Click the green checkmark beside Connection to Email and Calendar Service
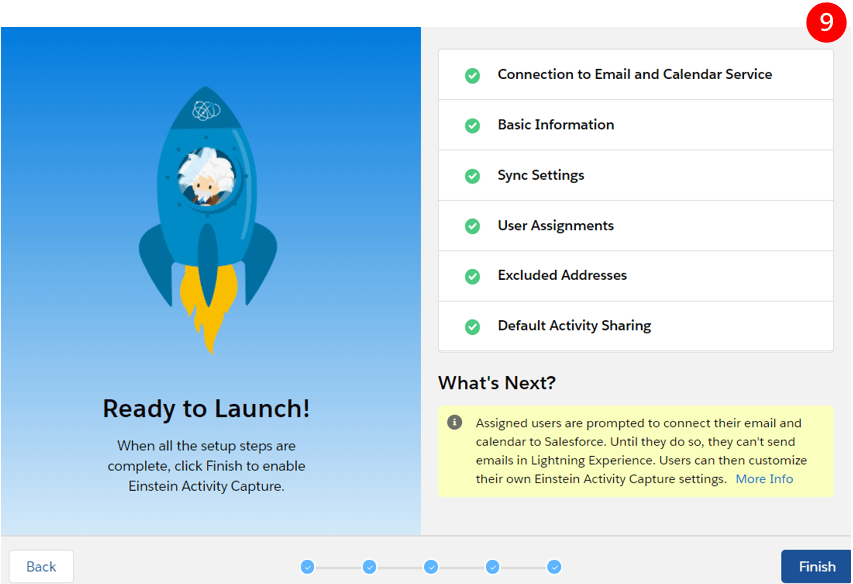Viewport: 853px width, 584px height. (x=472, y=76)
